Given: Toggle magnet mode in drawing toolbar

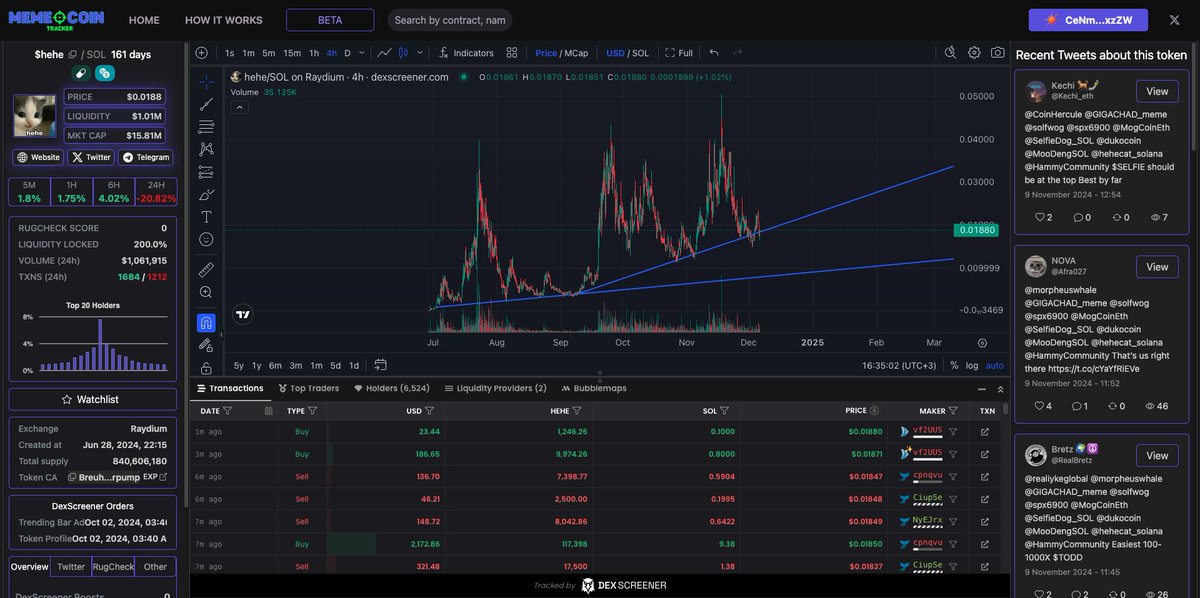Looking at the screenshot, I should click(x=206, y=322).
